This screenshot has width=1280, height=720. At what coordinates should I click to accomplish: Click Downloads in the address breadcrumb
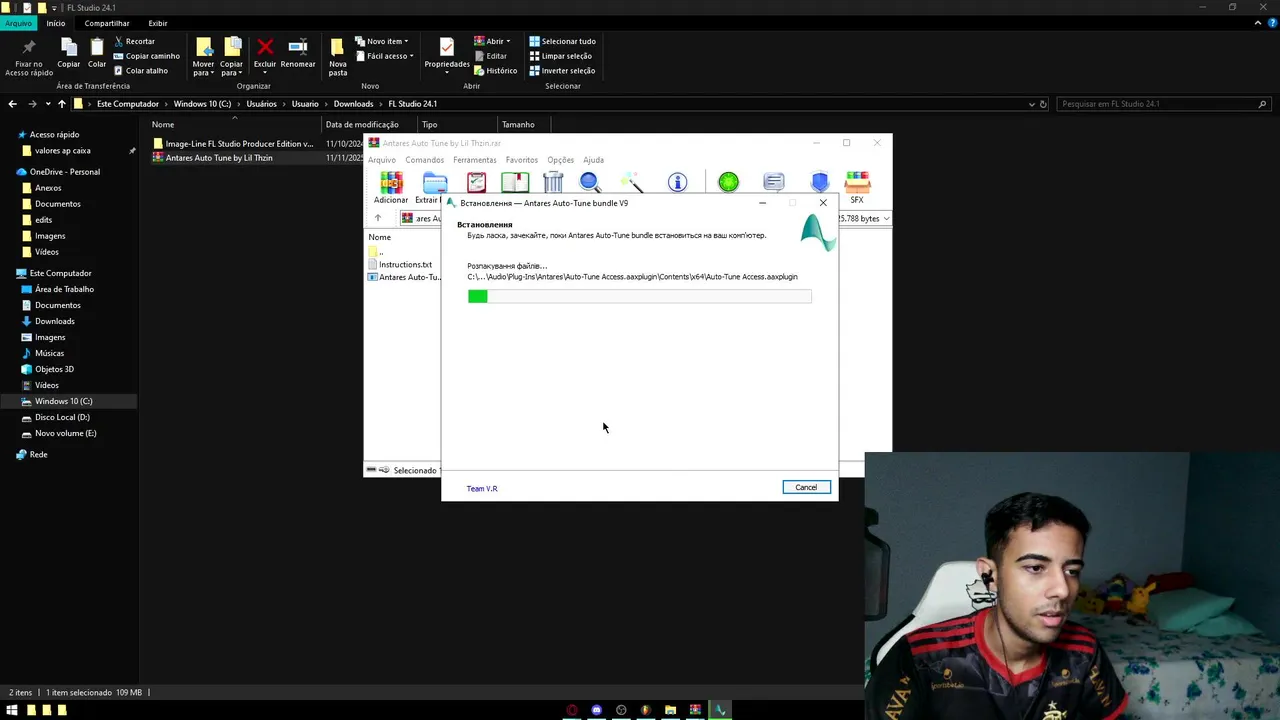point(353,104)
